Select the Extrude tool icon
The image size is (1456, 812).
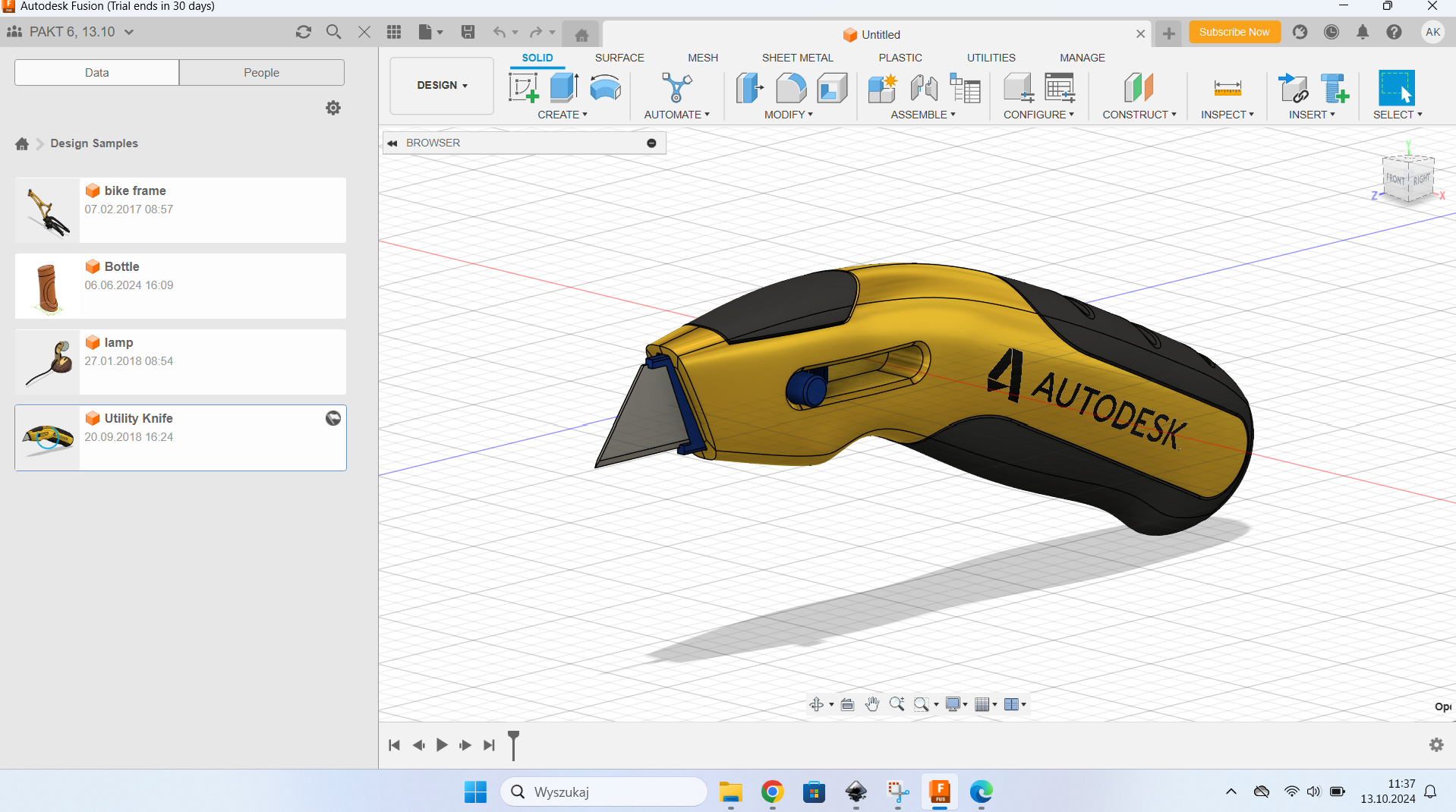[x=564, y=88]
